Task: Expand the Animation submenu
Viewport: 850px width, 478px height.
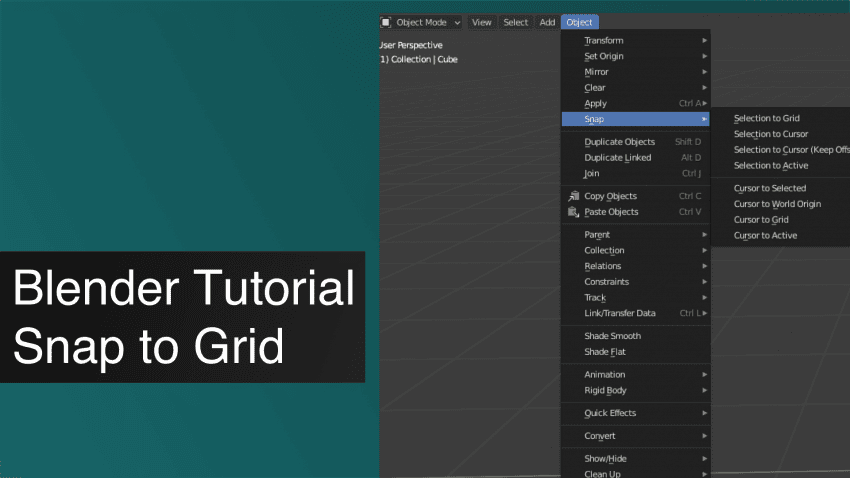Action: [635, 374]
